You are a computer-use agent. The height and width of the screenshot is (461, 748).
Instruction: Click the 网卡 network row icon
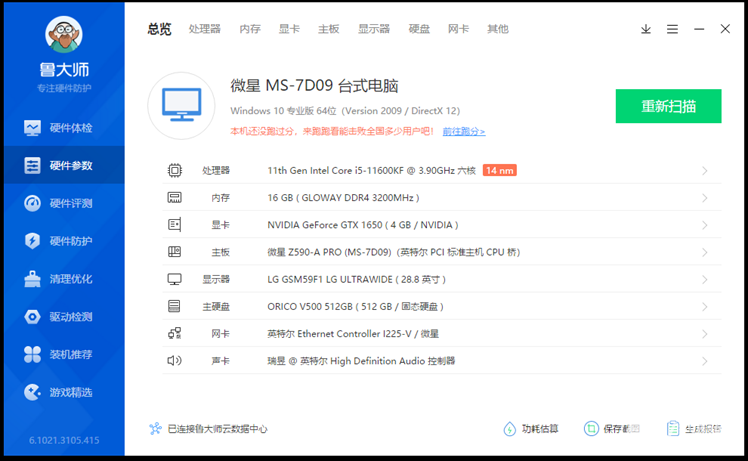[x=175, y=333]
